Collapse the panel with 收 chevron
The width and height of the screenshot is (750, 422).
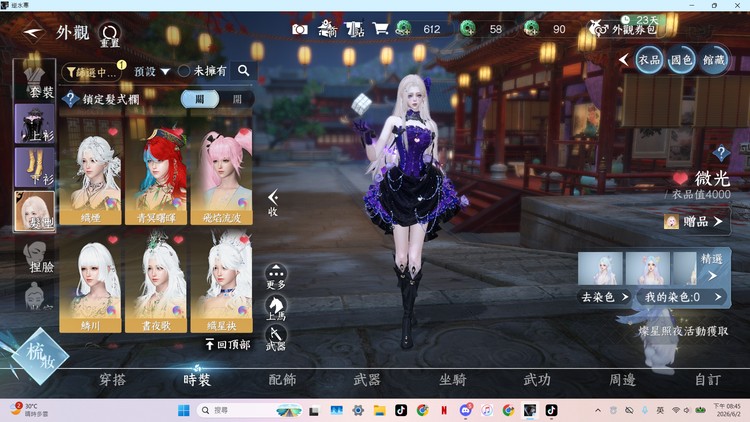pyautogui.click(x=273, y=203)
